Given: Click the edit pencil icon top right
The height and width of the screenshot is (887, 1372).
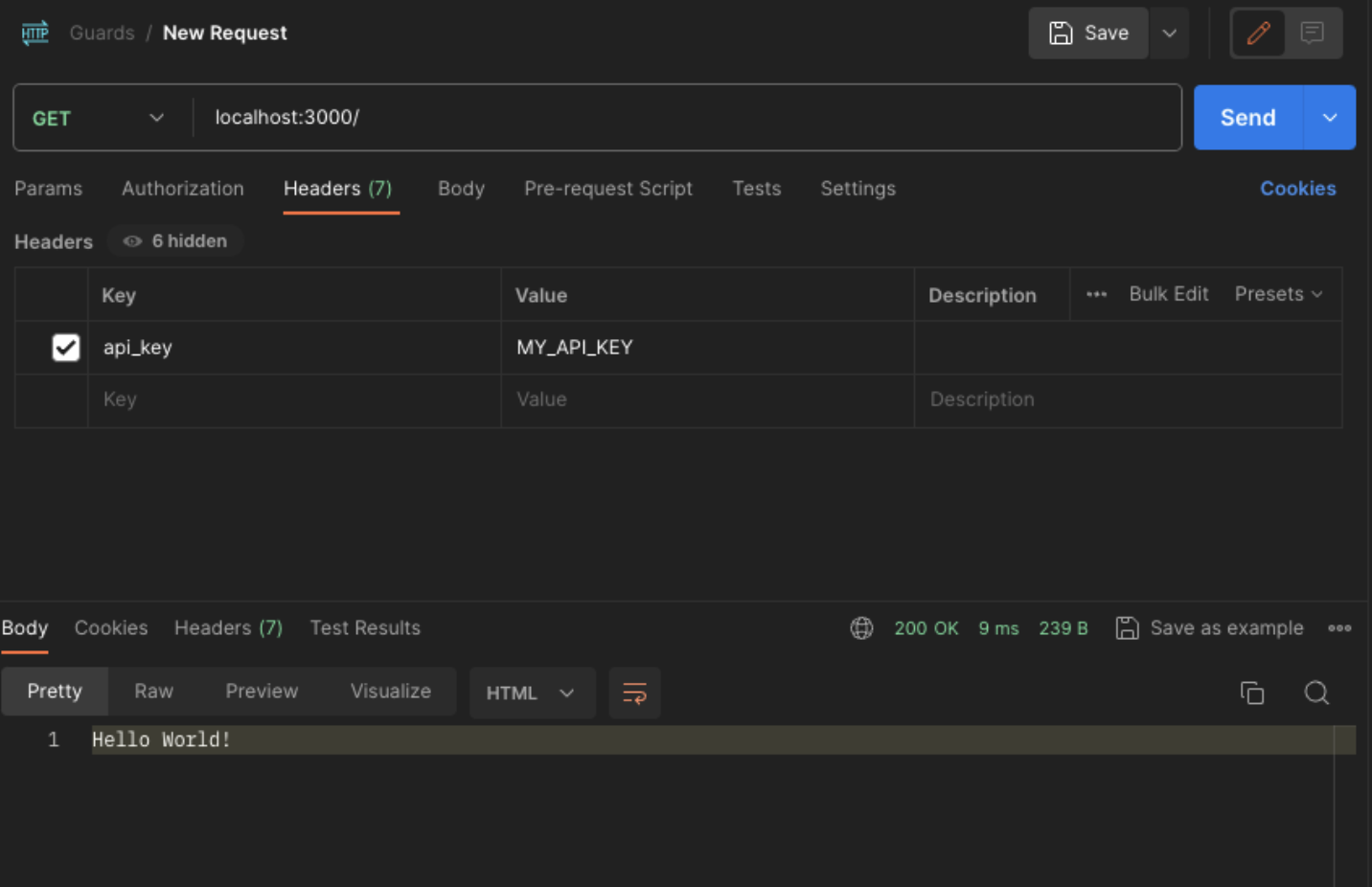Looking at the screenshot, I should tap(1258, 33).
